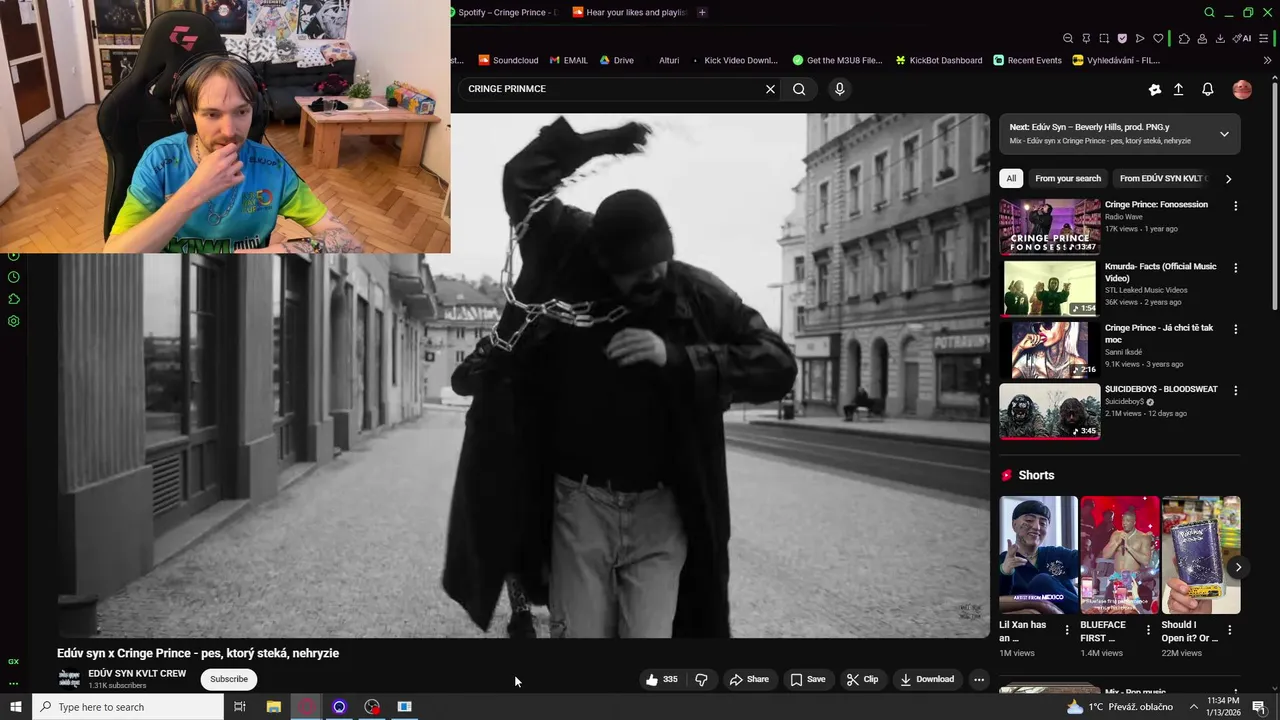Open BLUEFACE FIRST short
The image size is (1280, 720).
[x=1119, y=555]
